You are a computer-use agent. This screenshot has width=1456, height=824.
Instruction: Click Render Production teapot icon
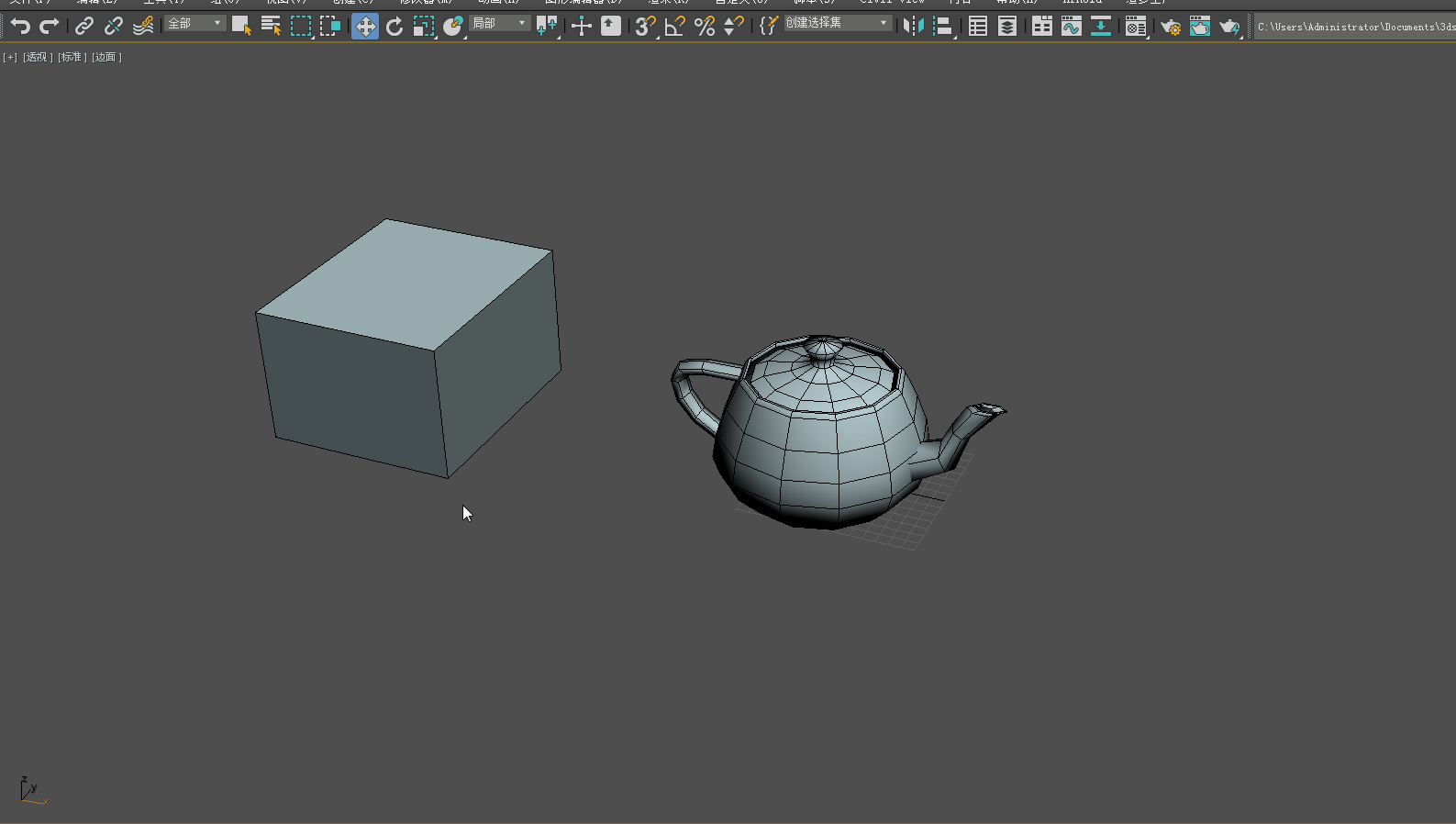click(x=1229, y=27)
